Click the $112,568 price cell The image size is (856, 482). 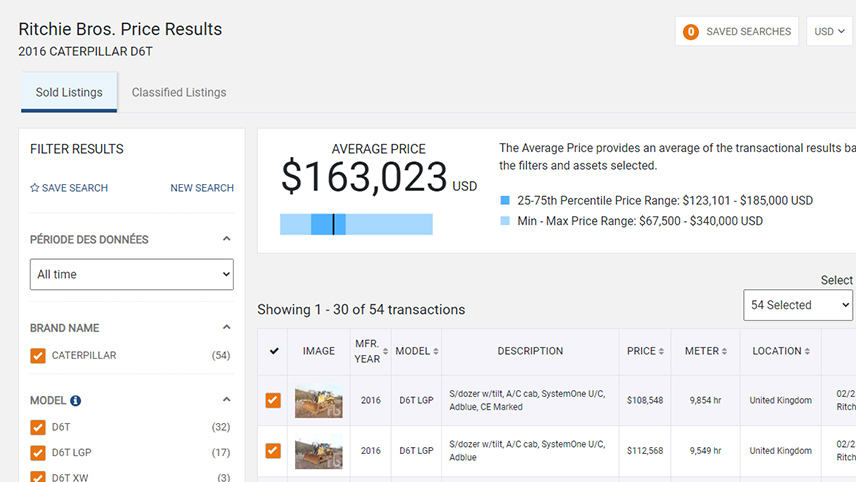pyautogui.click(x=645, y=451)
